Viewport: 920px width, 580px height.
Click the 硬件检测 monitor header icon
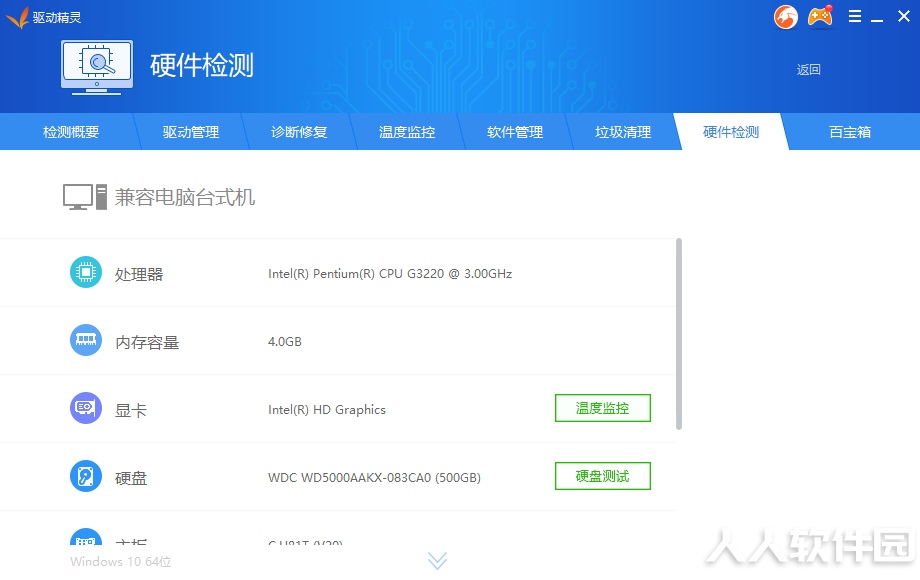(x=97, y=67)
